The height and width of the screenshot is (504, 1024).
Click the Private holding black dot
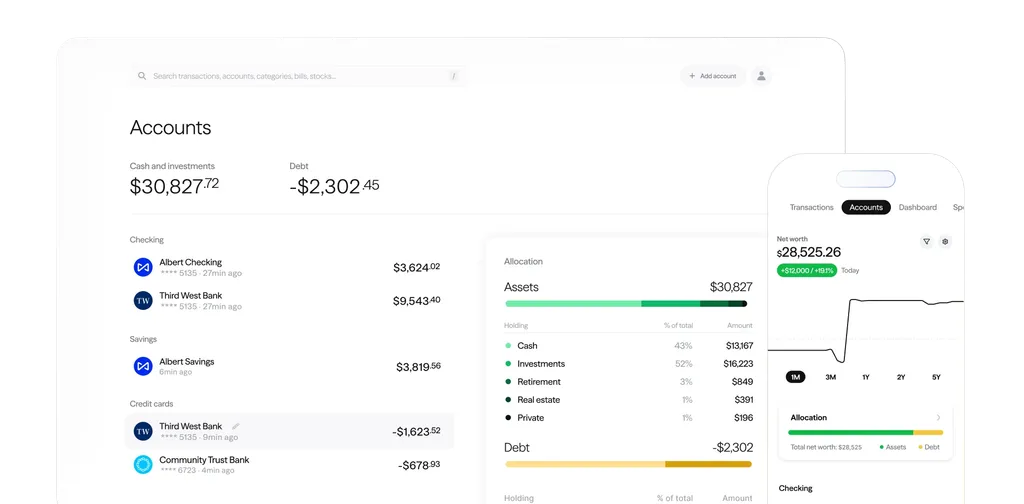[508, 418]
